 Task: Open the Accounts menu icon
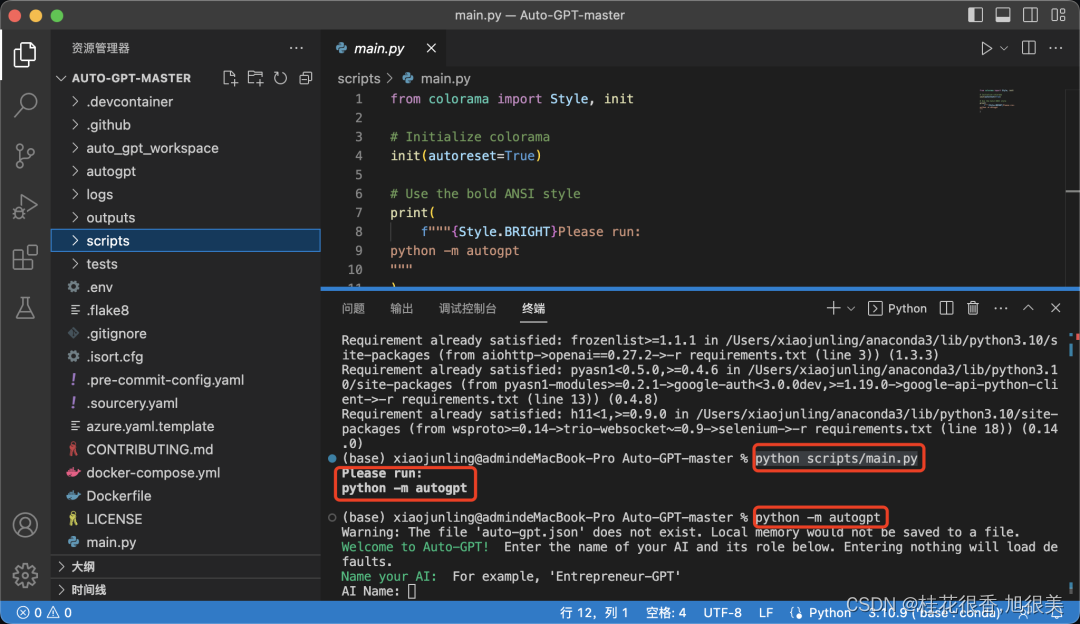tap(25, 525)
